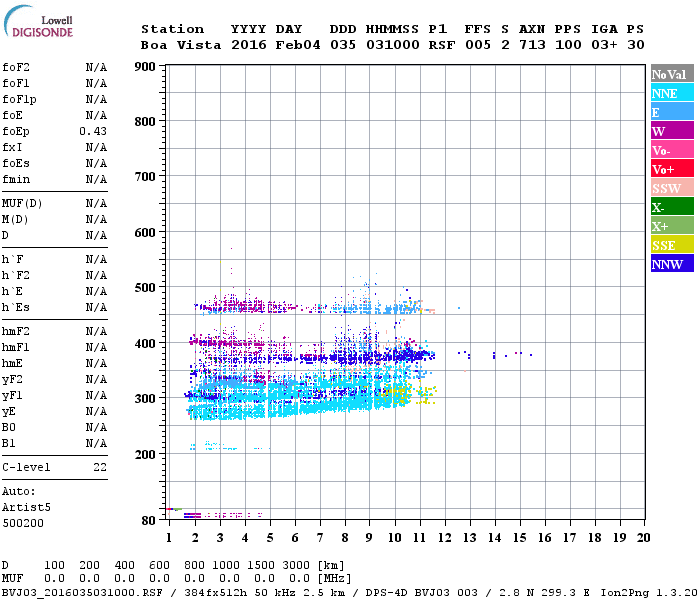Select the X- dark green legend swatch
Screen dimensions: 700x600
click(672, 207)
